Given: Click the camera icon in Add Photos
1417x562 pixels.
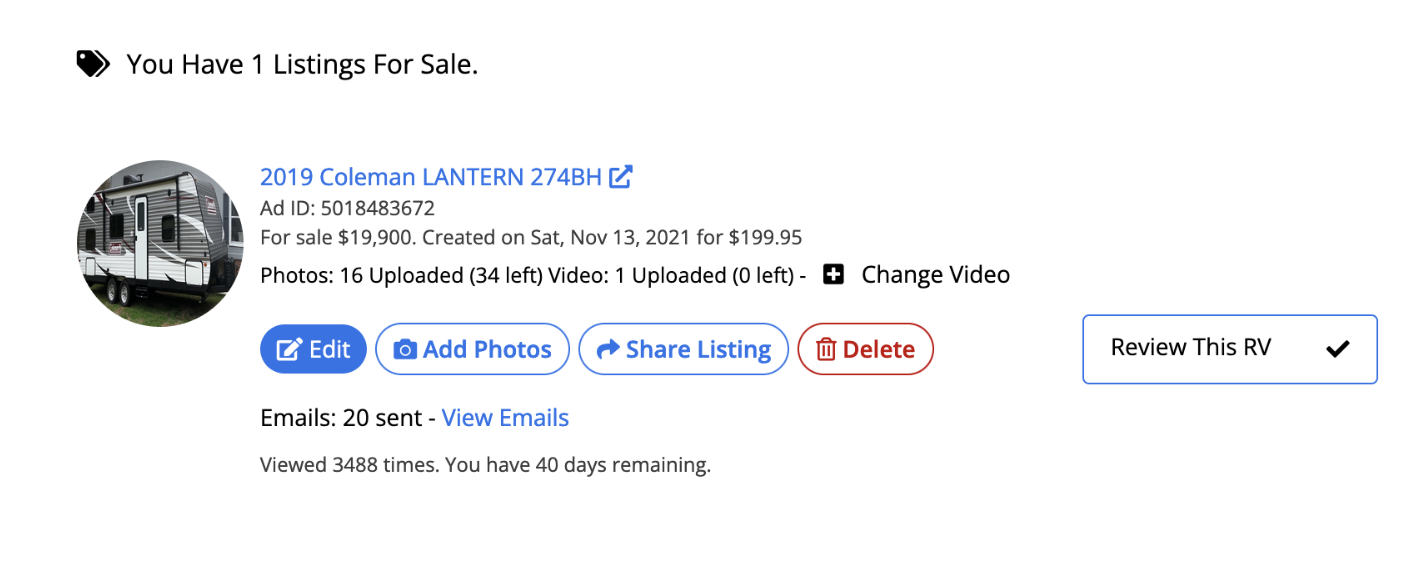Looking at the screenshot, I should pyautogui.click(x=405, y=349).
